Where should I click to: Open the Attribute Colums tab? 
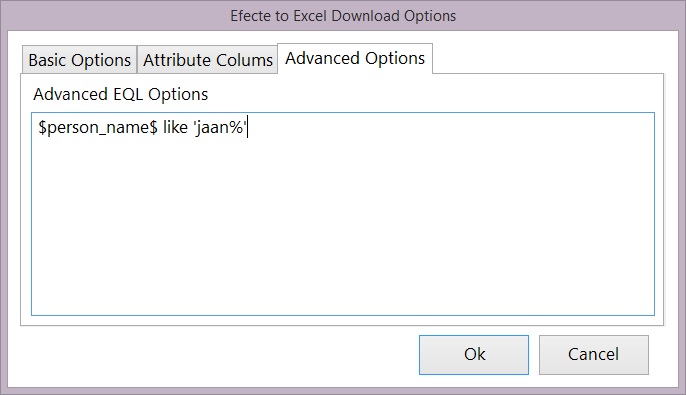click(207, 60)
